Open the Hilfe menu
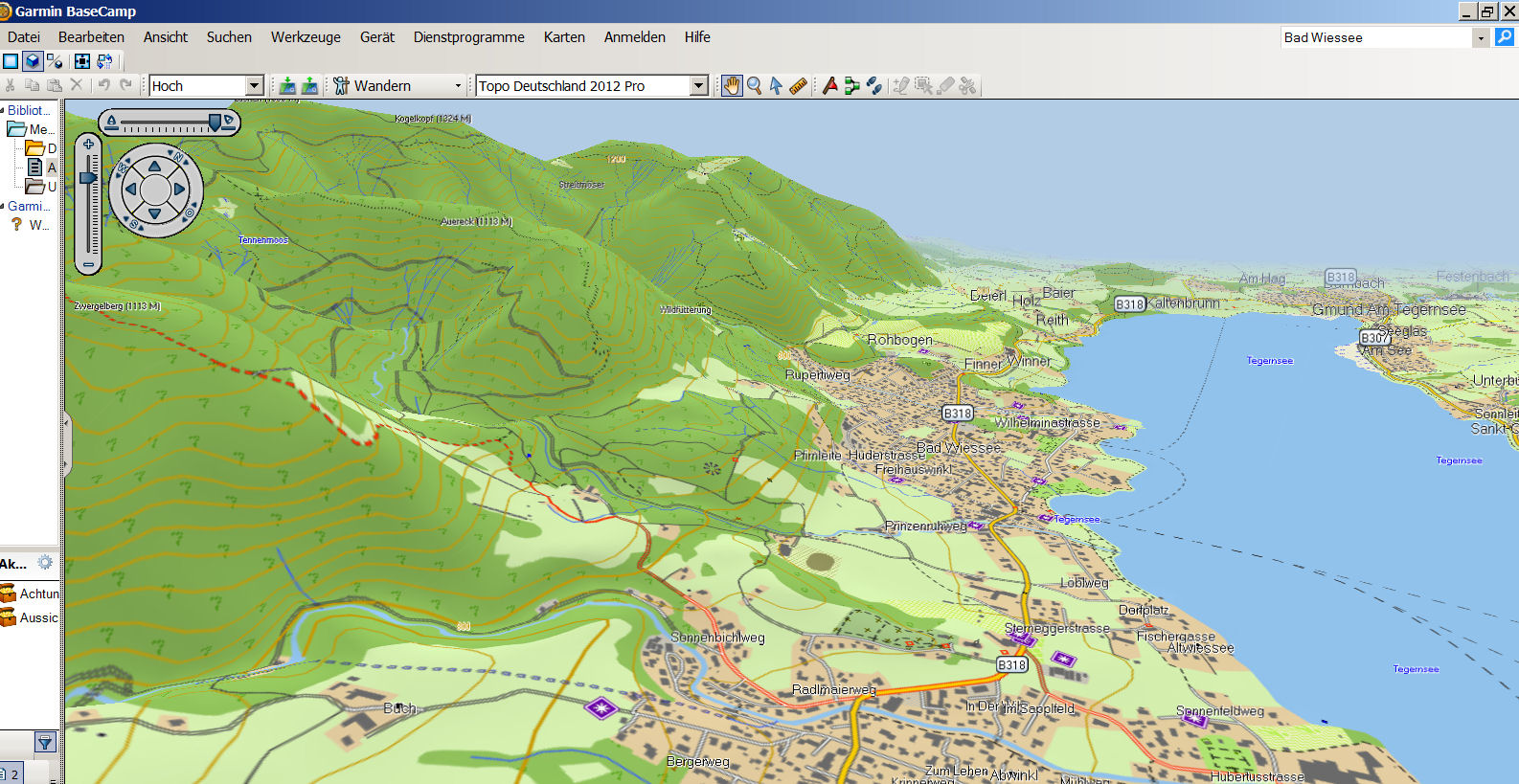The width and height of the screenshot is (1519, 784). point(697,37)
